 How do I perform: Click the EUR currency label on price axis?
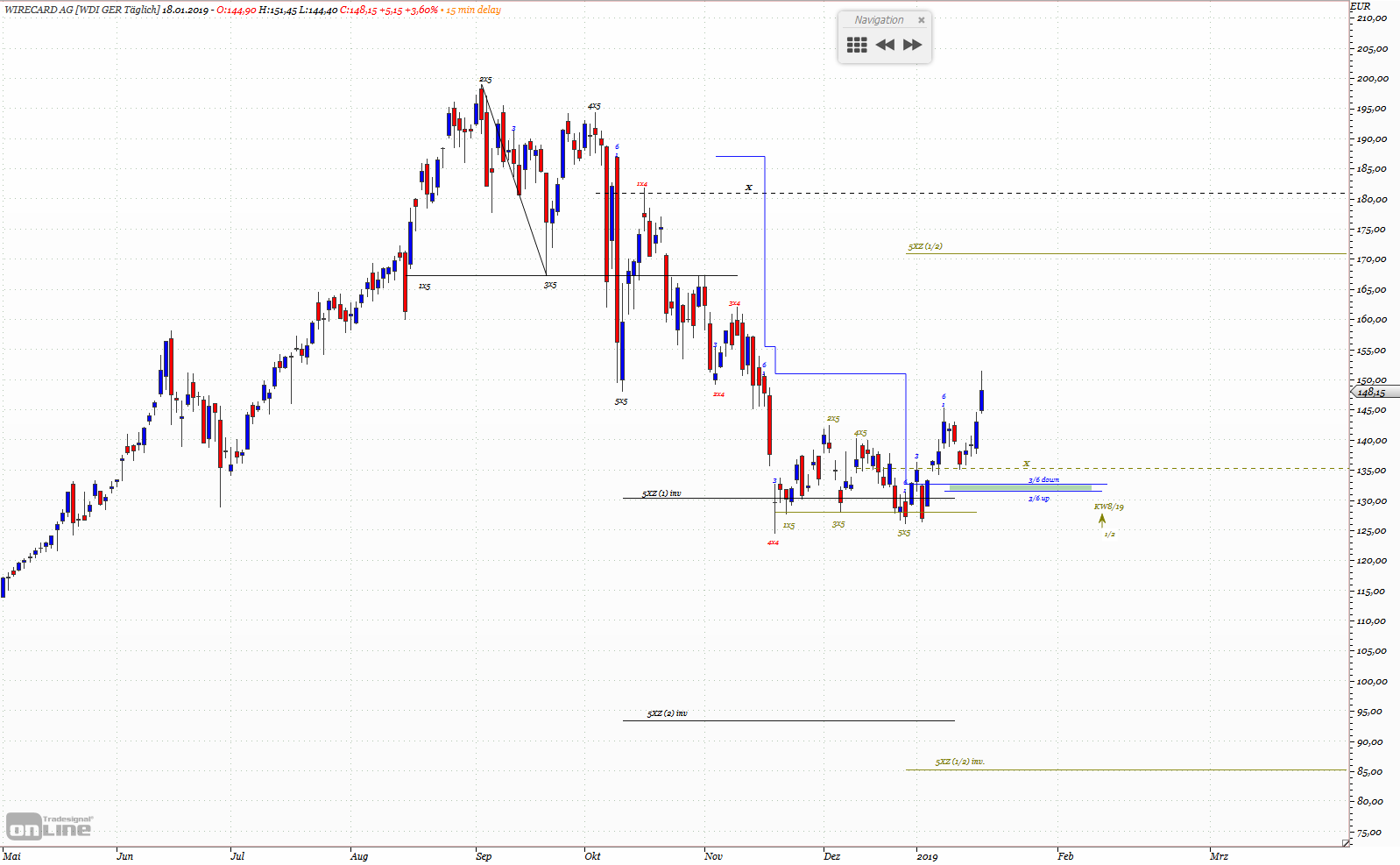click(x=1361, y=6)
